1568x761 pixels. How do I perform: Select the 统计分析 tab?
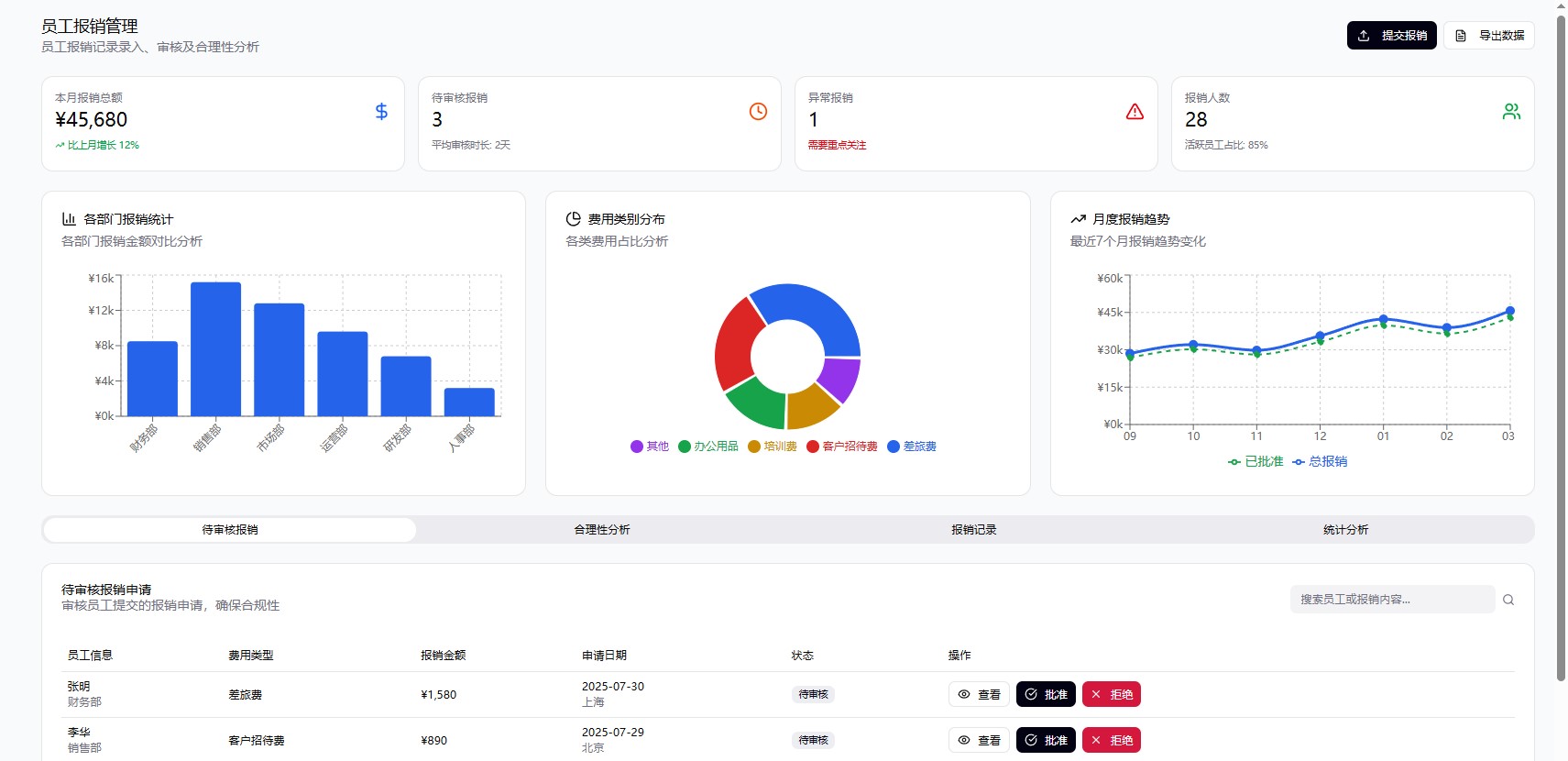click(1345, 530)
